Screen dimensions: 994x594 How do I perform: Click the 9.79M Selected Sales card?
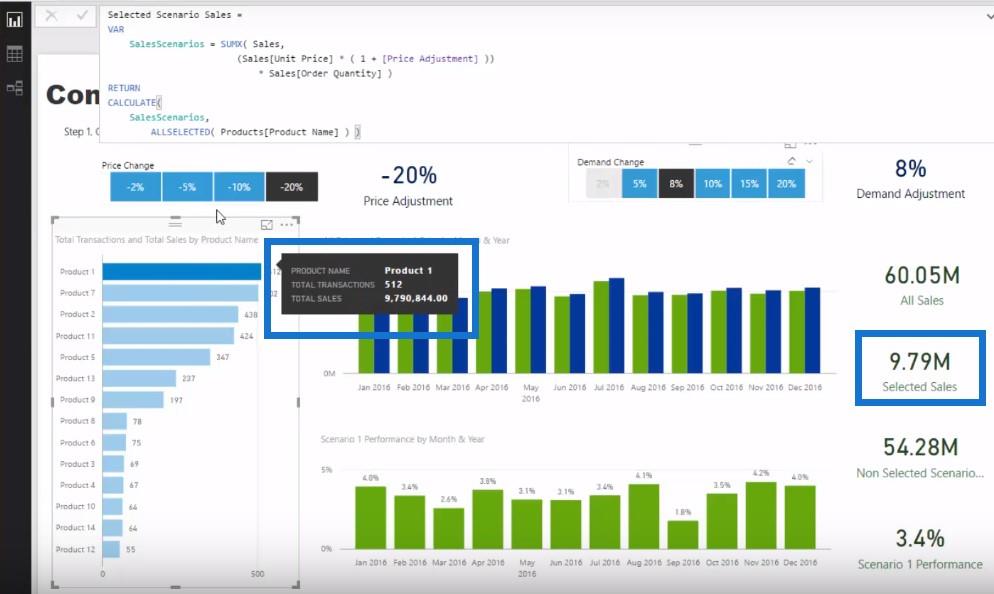(920, 371)
